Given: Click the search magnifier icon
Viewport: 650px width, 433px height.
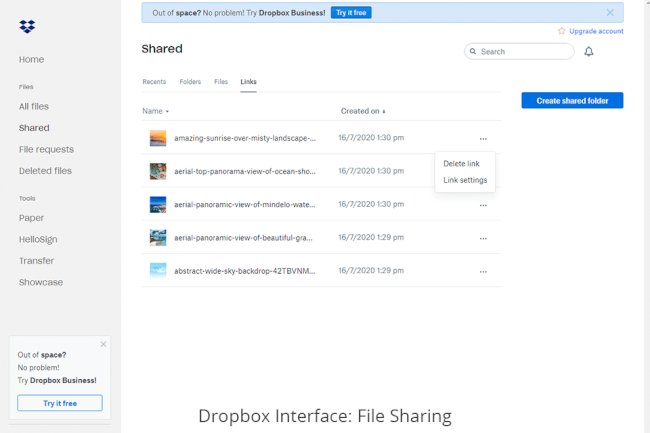Looking at the screenshot, I should coord(473,51).
